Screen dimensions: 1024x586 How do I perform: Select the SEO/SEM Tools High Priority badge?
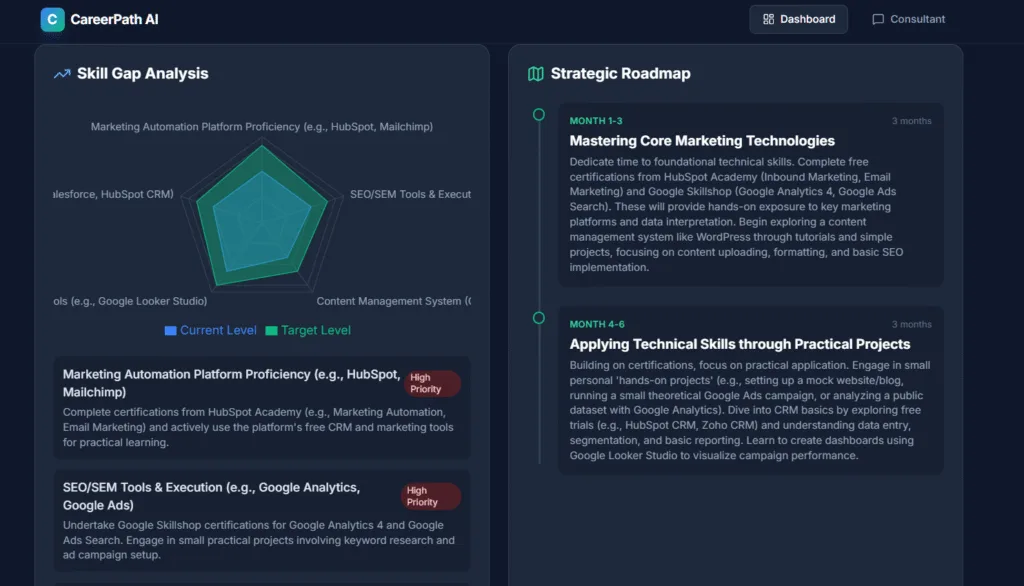pos(430,497)
